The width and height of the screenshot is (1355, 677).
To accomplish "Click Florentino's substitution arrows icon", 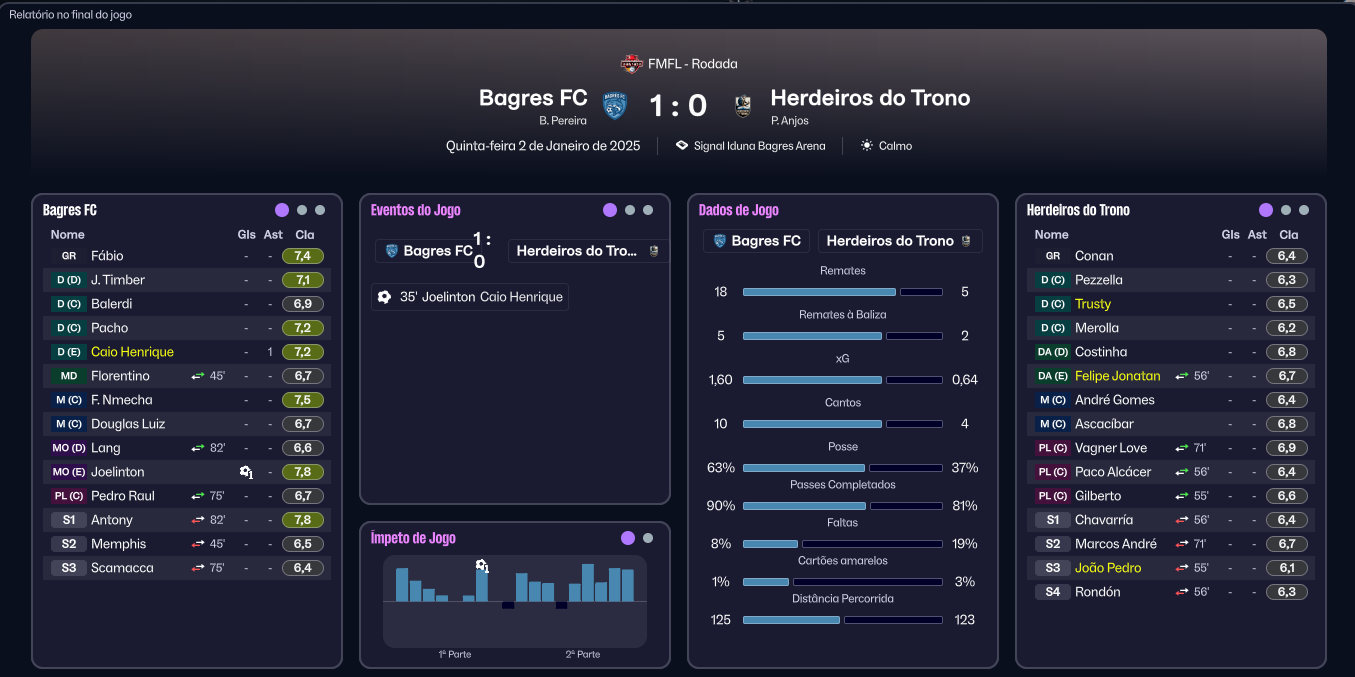I will 198,376.
